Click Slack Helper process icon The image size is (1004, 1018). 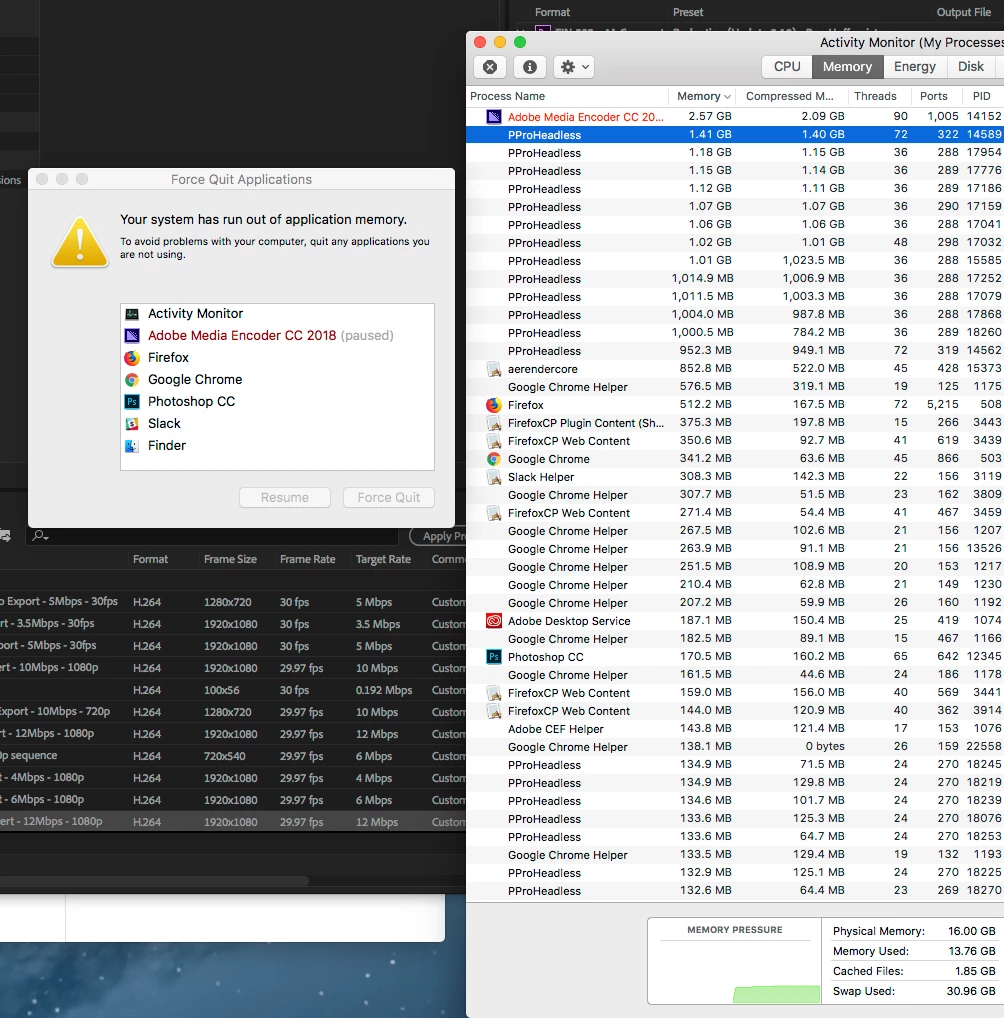pyautogui.click(x=494, y=477)
